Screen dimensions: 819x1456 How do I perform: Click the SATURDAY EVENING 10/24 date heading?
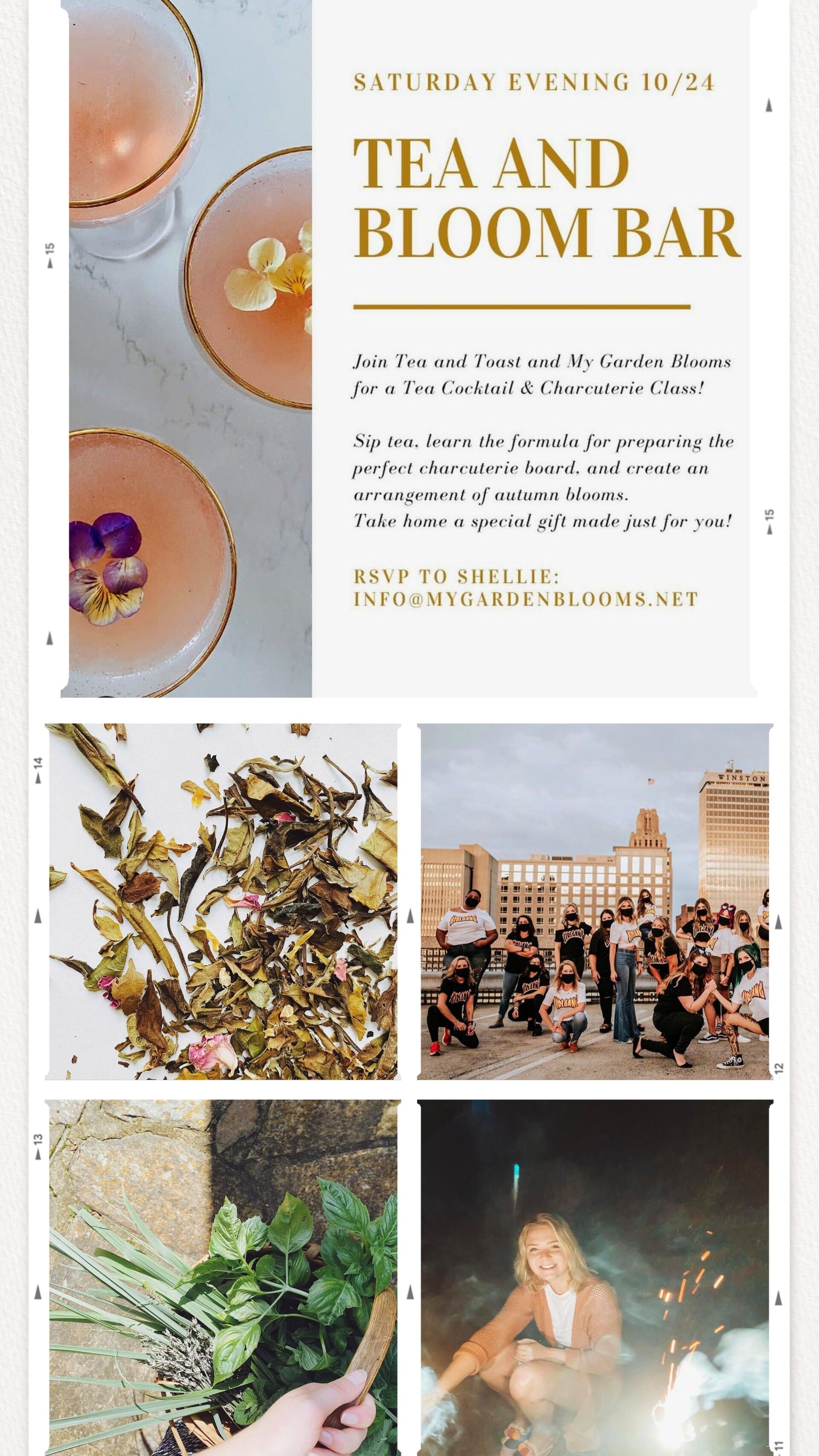point(534,82)
